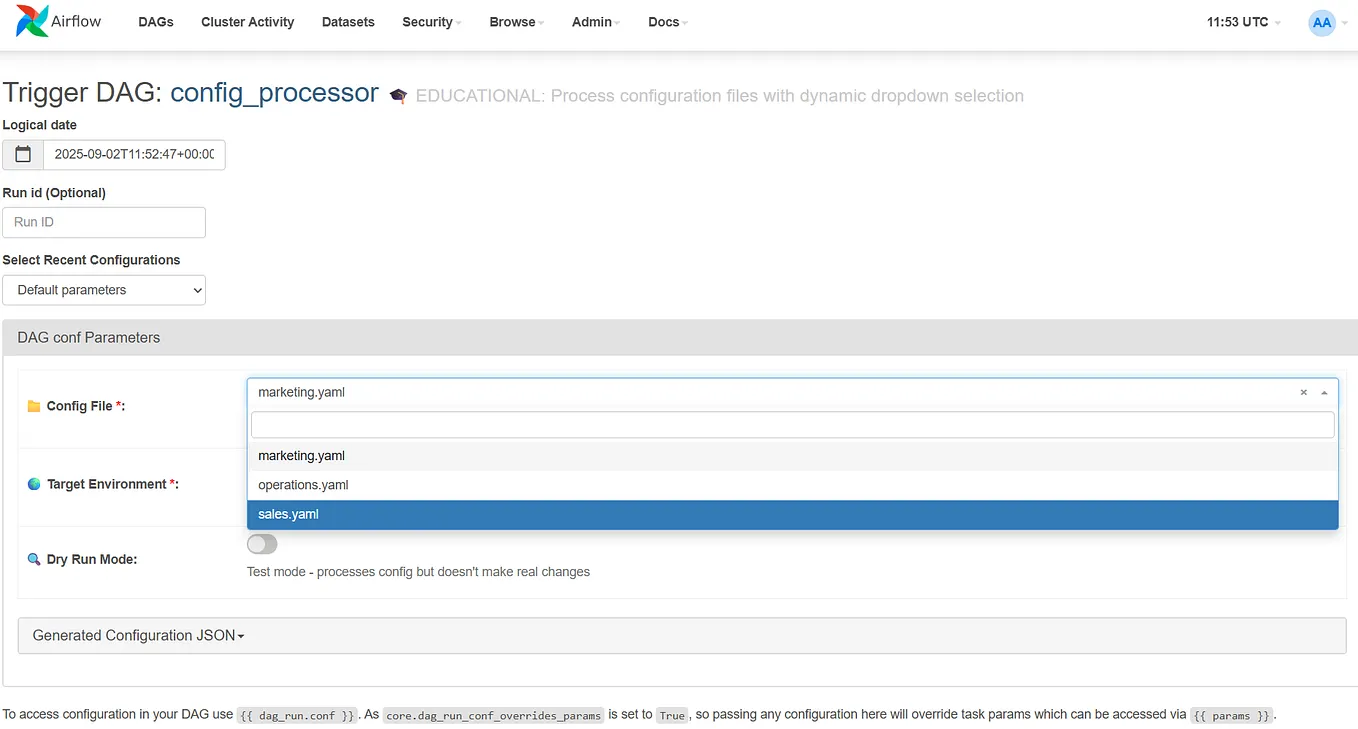
Task: Navigate to Cluster Activity
Action: 247,22
